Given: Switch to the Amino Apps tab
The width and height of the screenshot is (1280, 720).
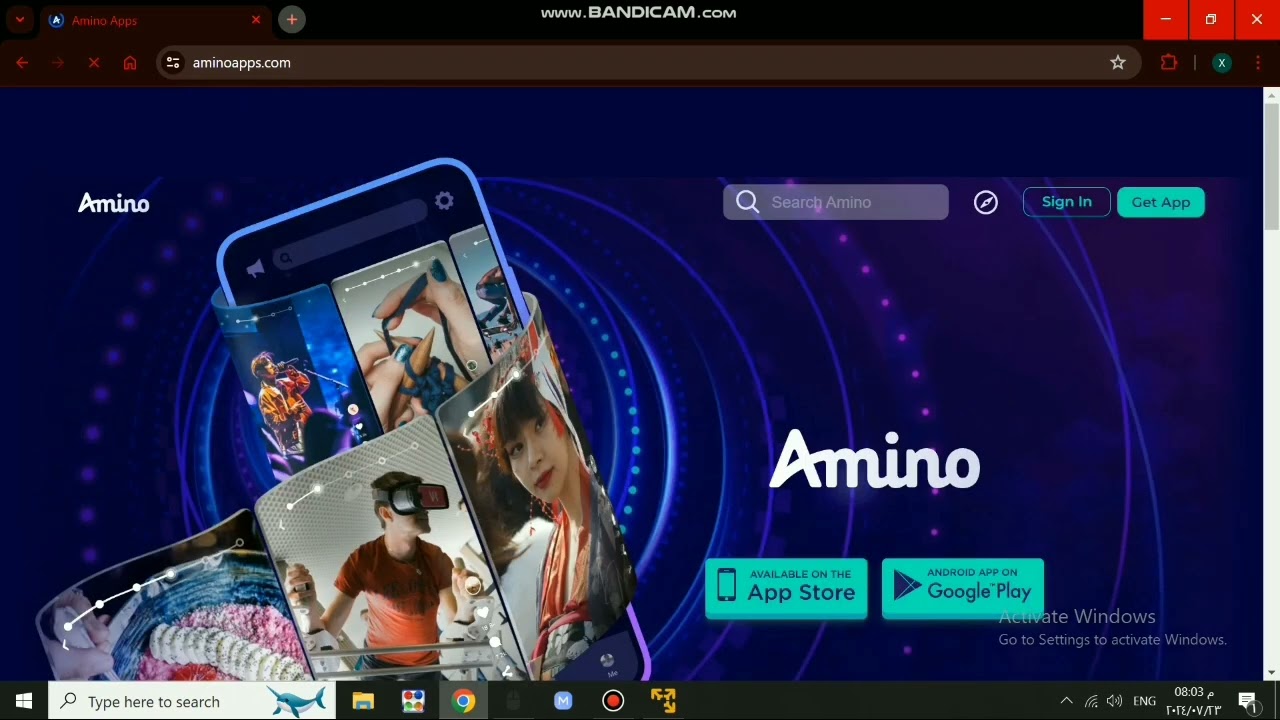Looking at the screenshot, I should [155, 20].
